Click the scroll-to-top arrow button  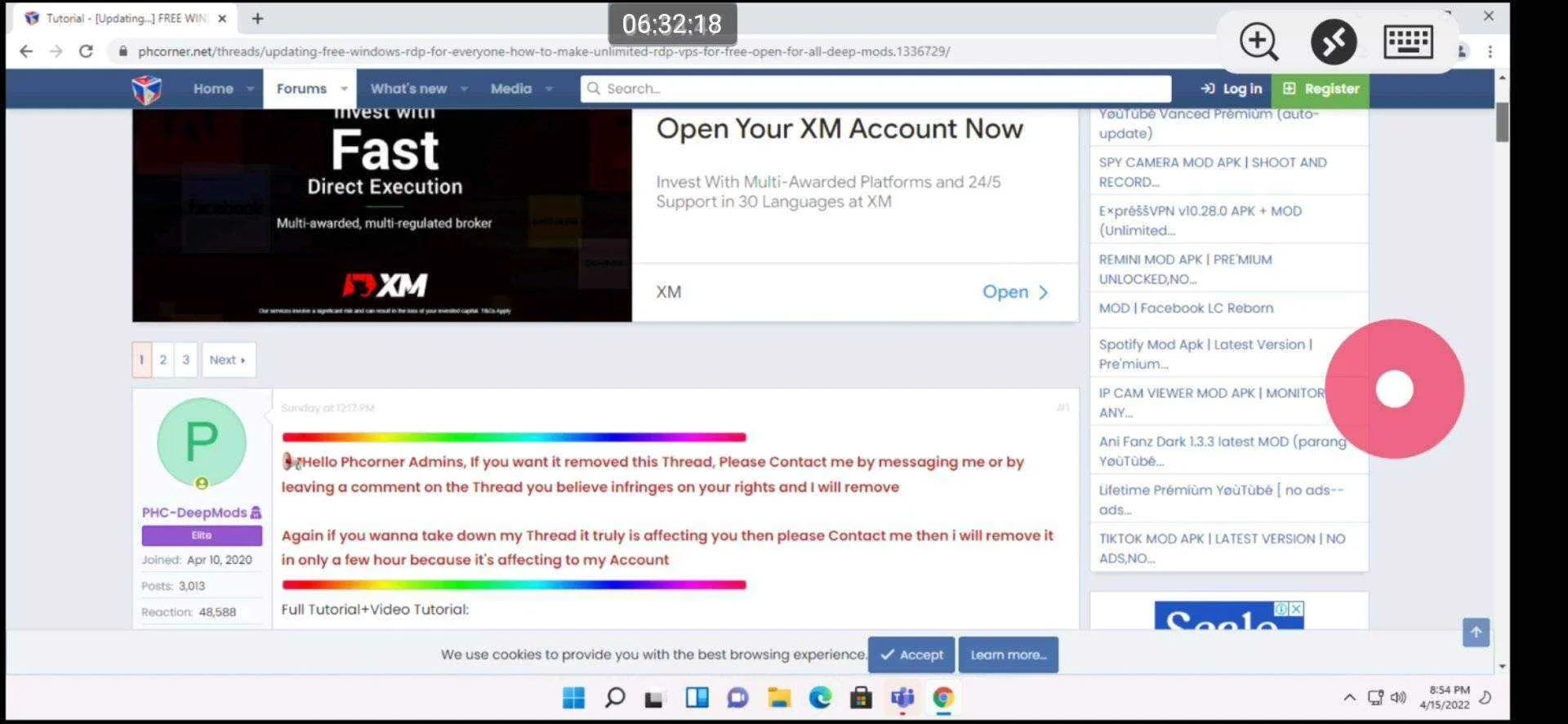tap(1476, 633)
